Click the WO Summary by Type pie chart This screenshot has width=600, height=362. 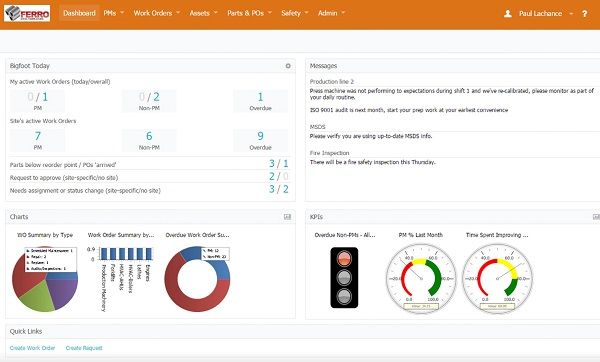(45, 279)
